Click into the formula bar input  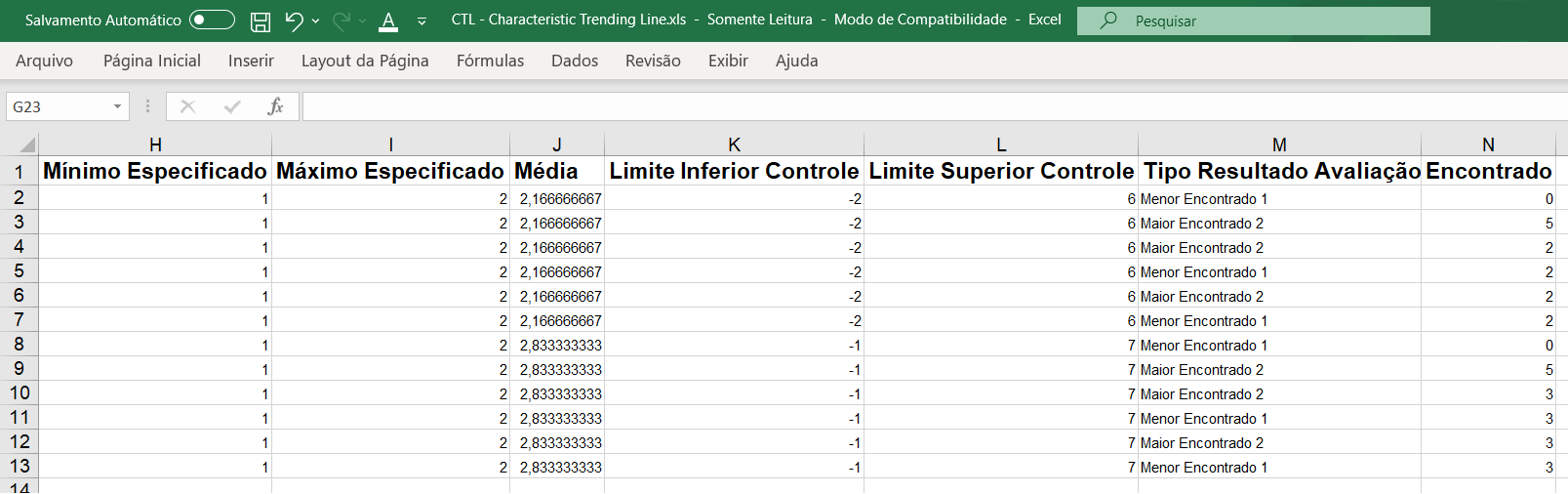click(x=935, y=106)
